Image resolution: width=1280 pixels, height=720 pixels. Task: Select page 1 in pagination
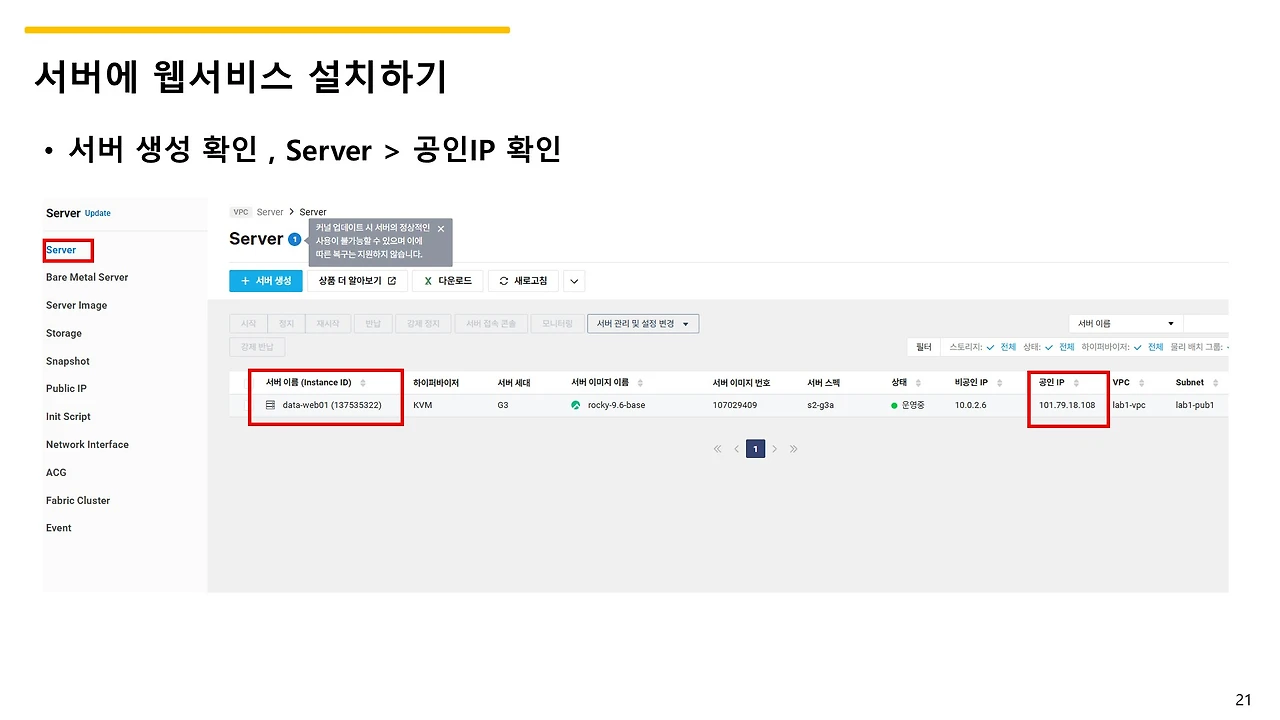point(755,449)
